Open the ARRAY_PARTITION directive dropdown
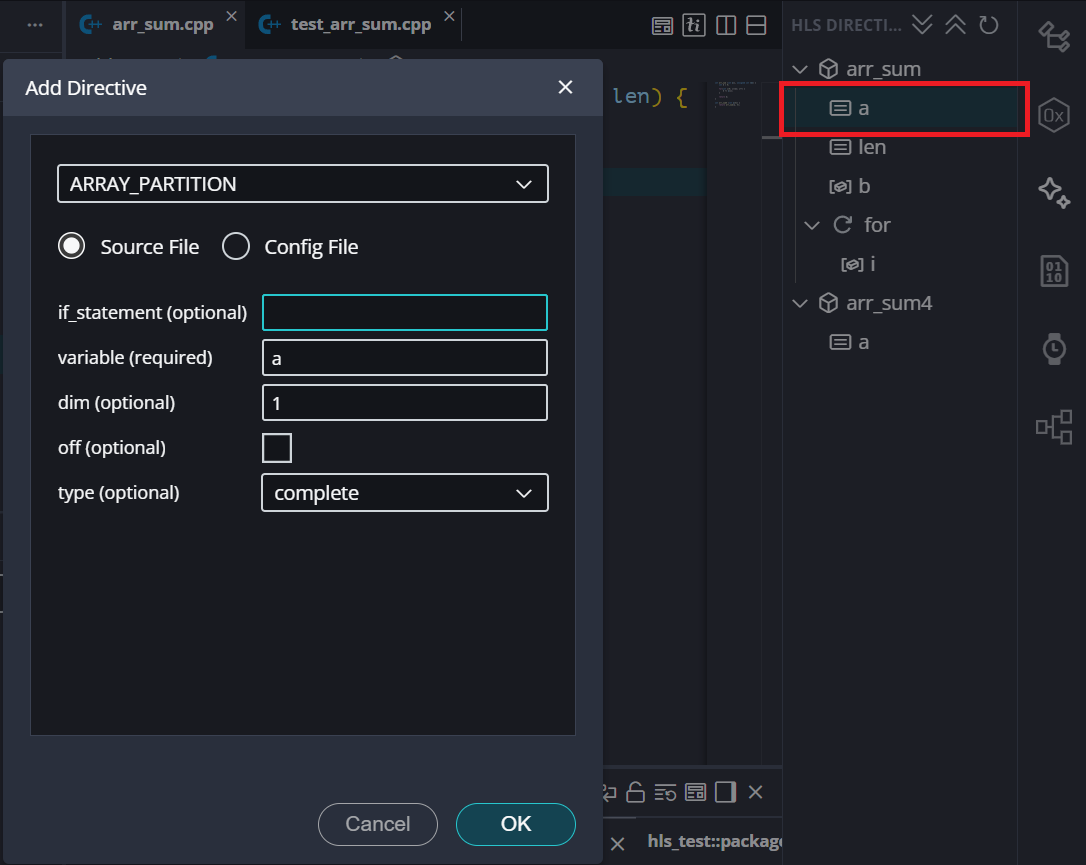This screenshot has width=1086, height=865. click(303, 184)
